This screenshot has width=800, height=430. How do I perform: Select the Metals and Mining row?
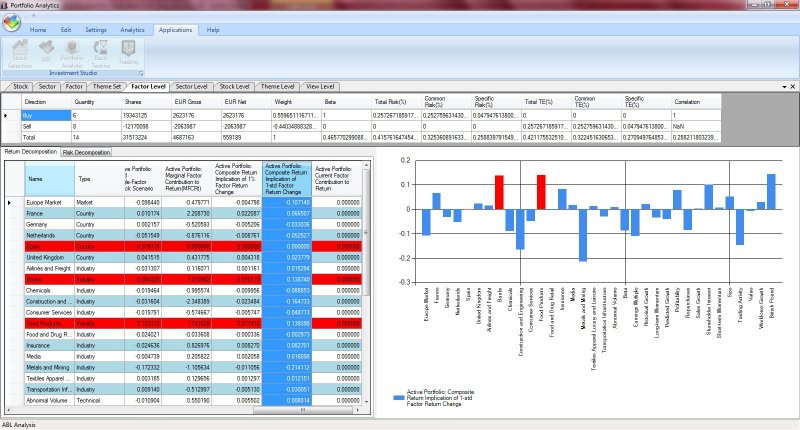click(x=184, y=368)
